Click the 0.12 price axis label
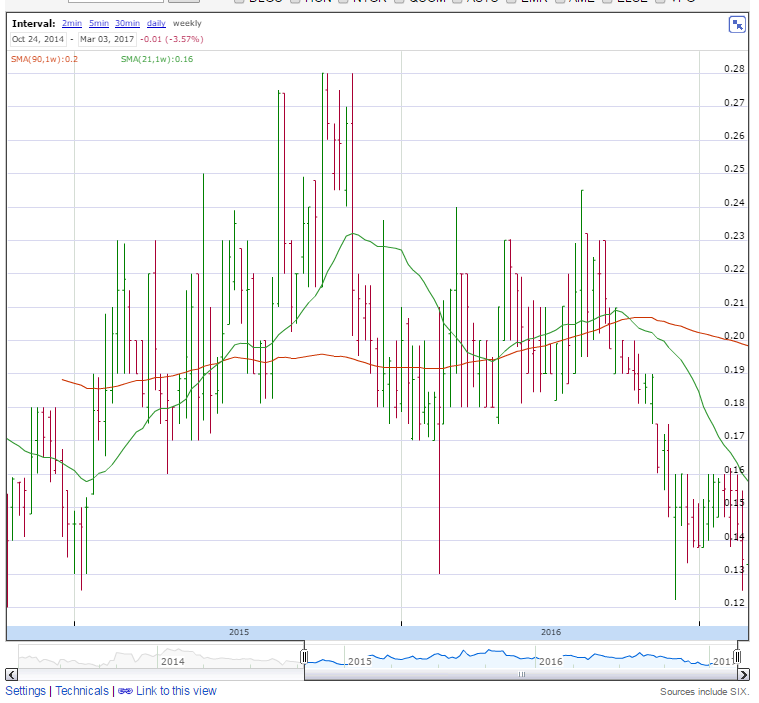Screen dimensions: 759x703 point(734,603)
